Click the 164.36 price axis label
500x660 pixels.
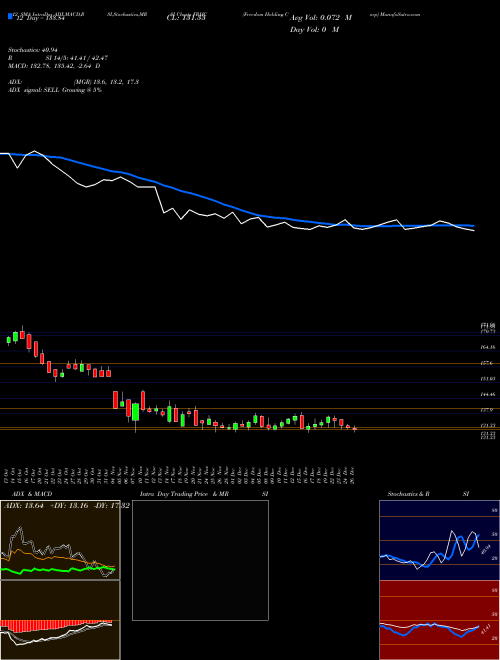489,347
